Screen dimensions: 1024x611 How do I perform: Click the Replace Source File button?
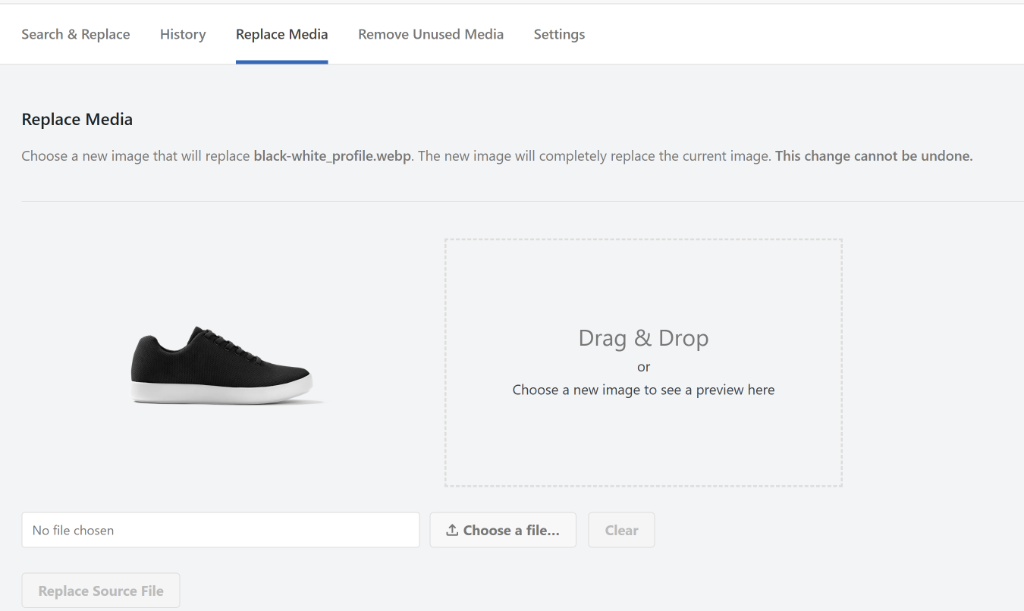[101, 591]
